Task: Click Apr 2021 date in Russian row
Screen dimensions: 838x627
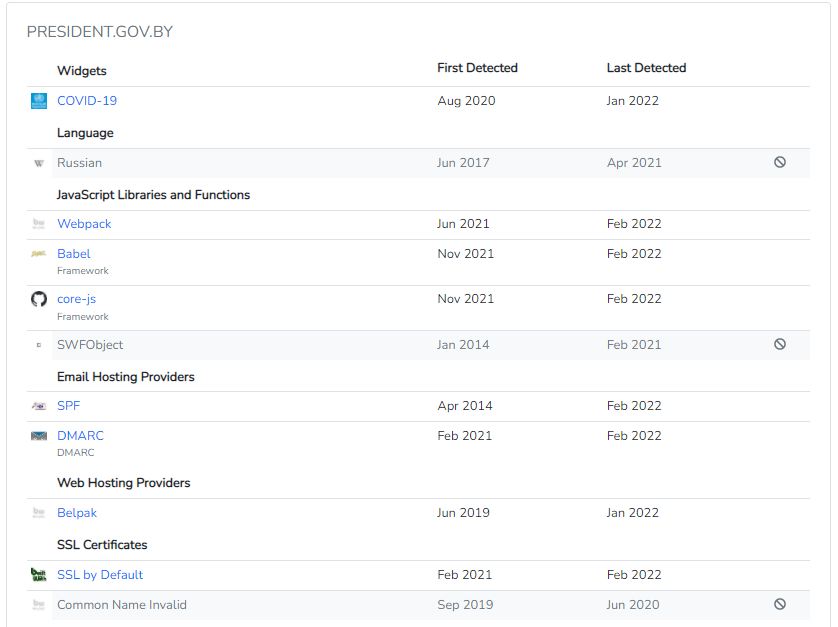Action: pos(634,162)
